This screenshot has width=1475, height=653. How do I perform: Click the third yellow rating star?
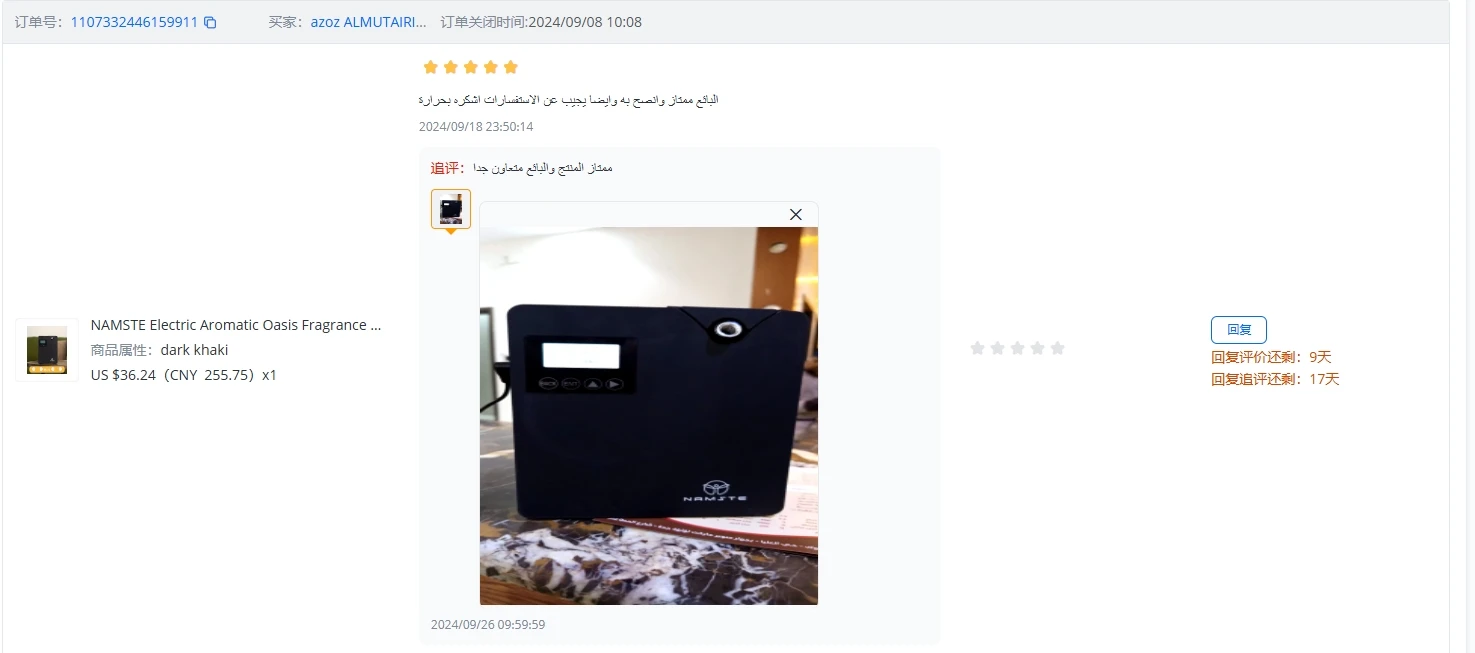[x=471, y=67]
